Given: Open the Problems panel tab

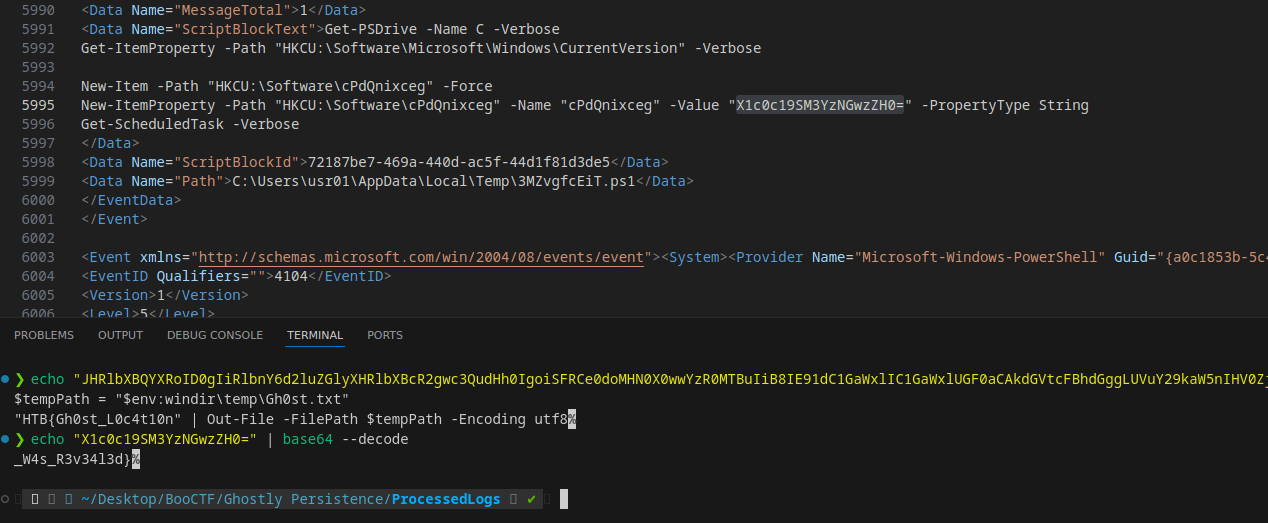Looking at the screenshot, I should click(44, 335).
